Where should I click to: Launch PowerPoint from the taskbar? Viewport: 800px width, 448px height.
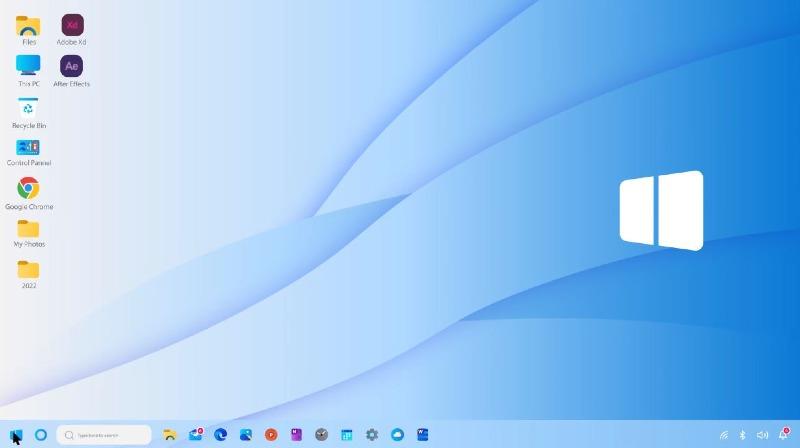pos(271,435)
